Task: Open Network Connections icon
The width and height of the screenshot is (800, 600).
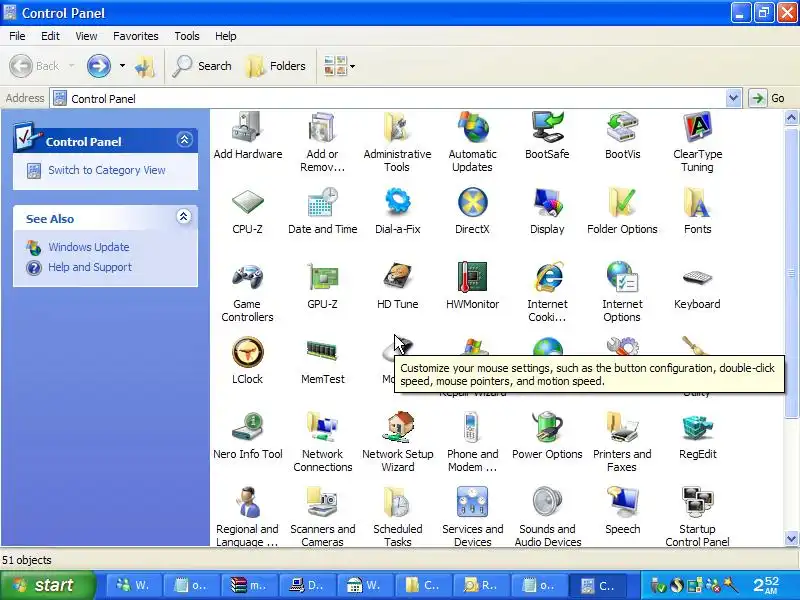Action: click(x=322, y=442)
